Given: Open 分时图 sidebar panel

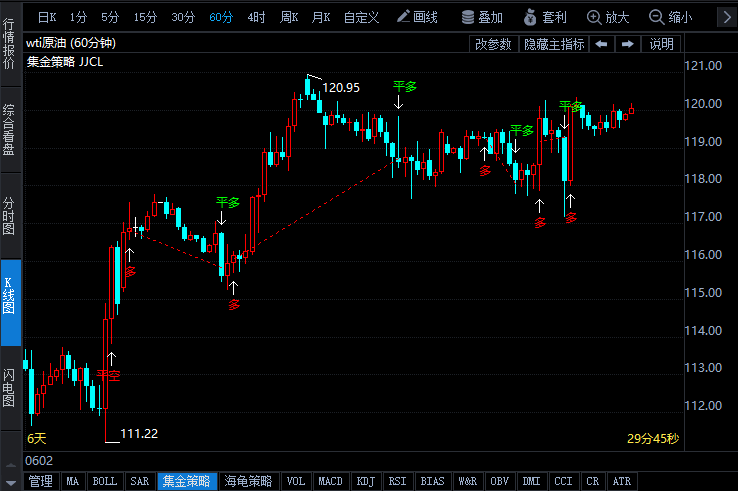Looking at the screenshot, I should [10, 216].
